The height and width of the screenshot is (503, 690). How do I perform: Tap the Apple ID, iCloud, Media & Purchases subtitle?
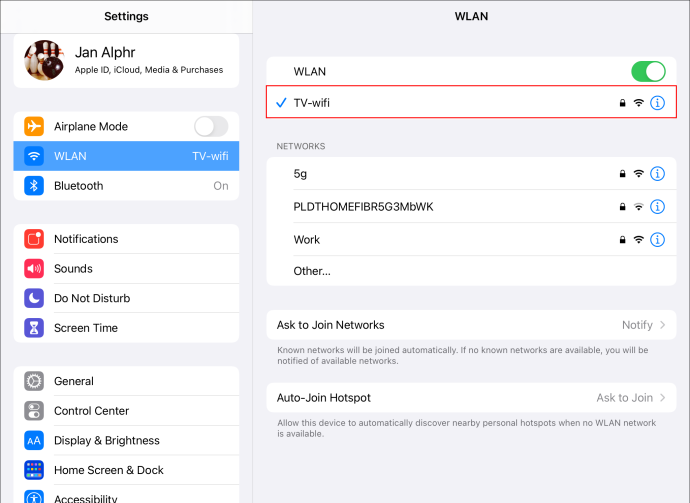149,70
